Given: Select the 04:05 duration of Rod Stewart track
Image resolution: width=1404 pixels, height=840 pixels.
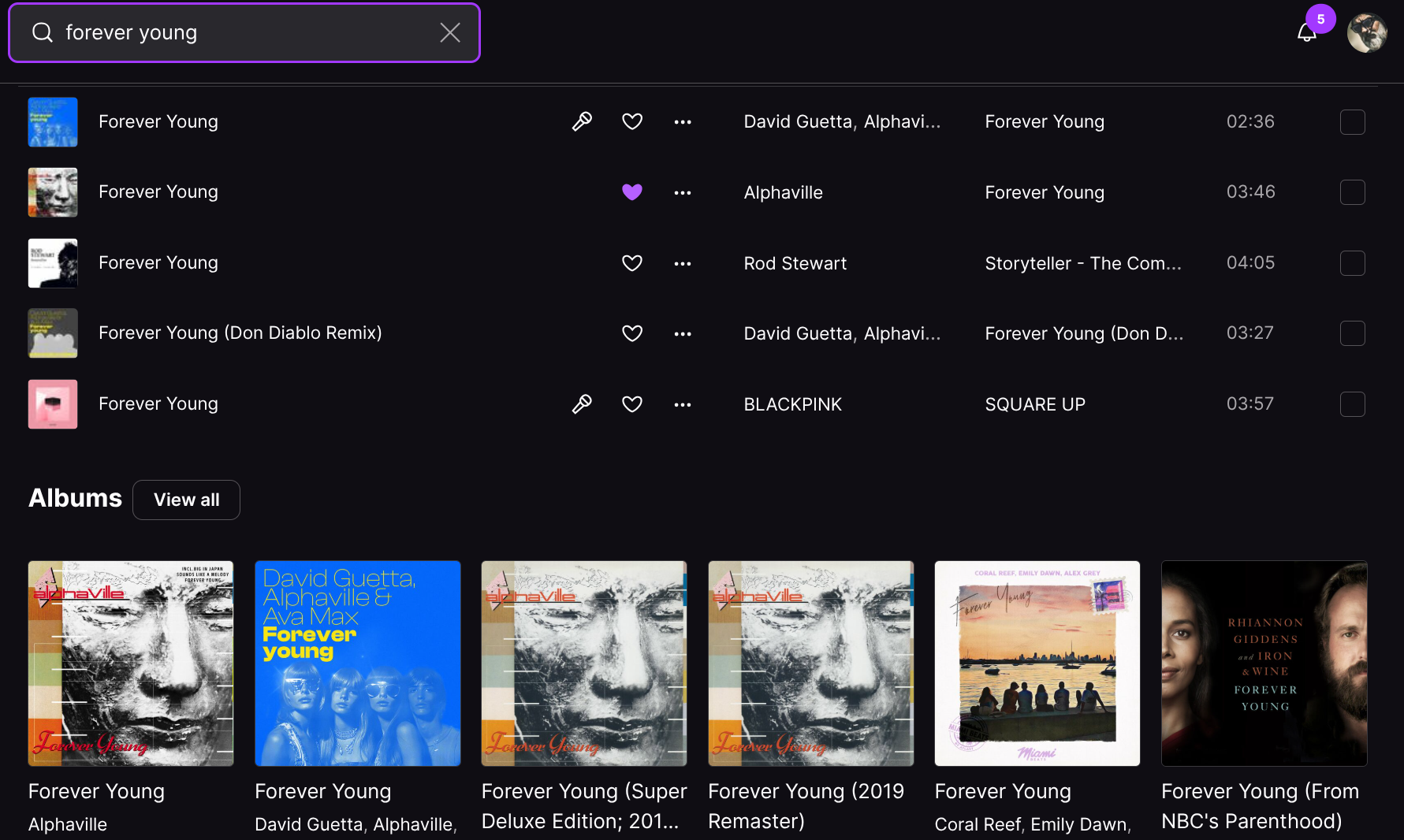Looking at the screenshot, I should pyautogui.click(x=1250, y=262).
